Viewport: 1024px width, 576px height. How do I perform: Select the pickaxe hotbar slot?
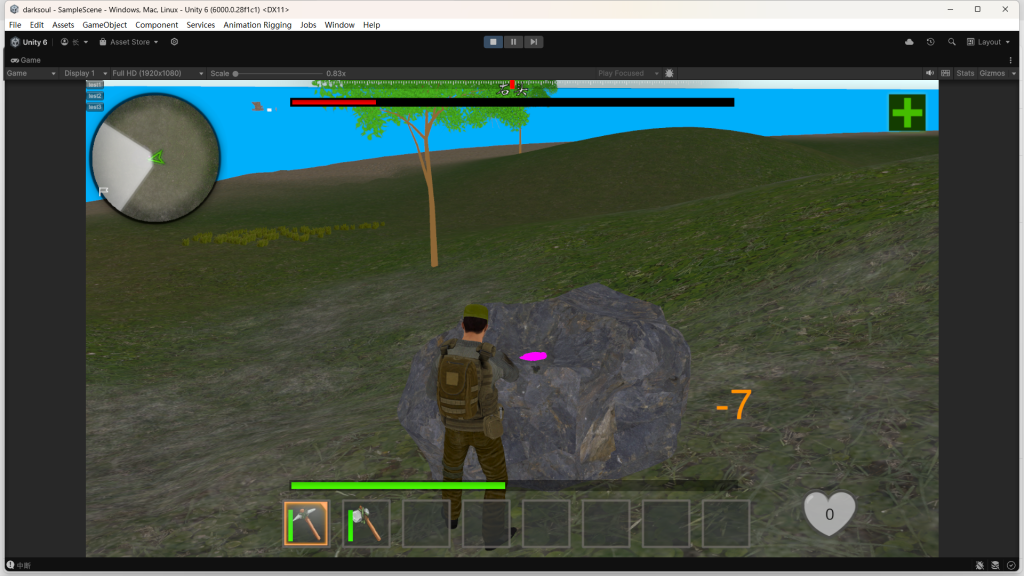coord(306,523)
